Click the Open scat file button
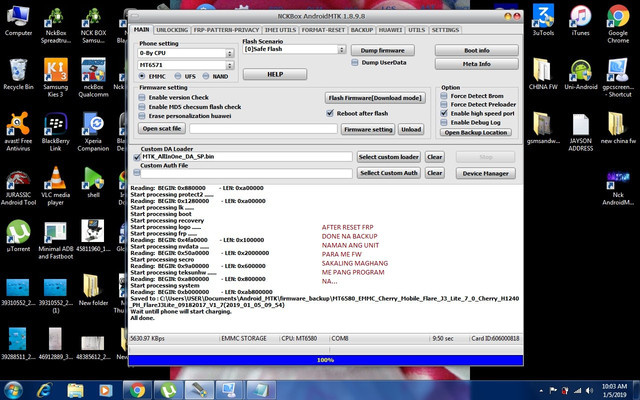640x400 pixels. (x=162, y=128)
